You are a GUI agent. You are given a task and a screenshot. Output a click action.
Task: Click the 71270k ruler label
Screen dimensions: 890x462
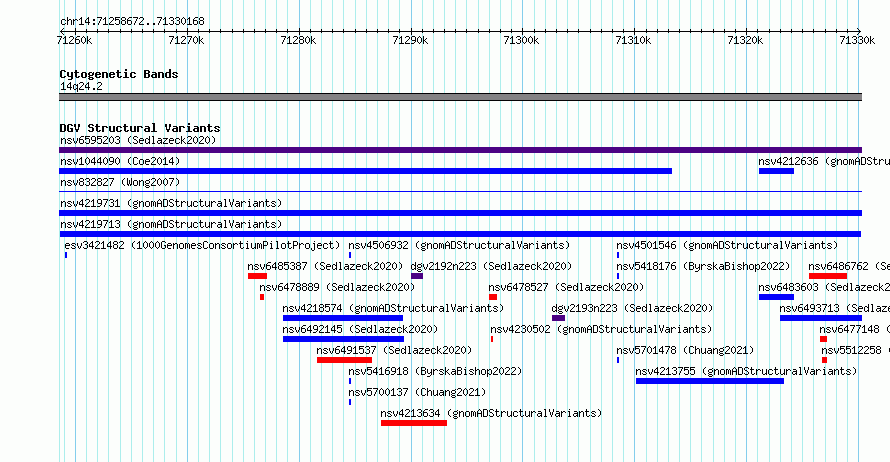(x=186, y=40)
